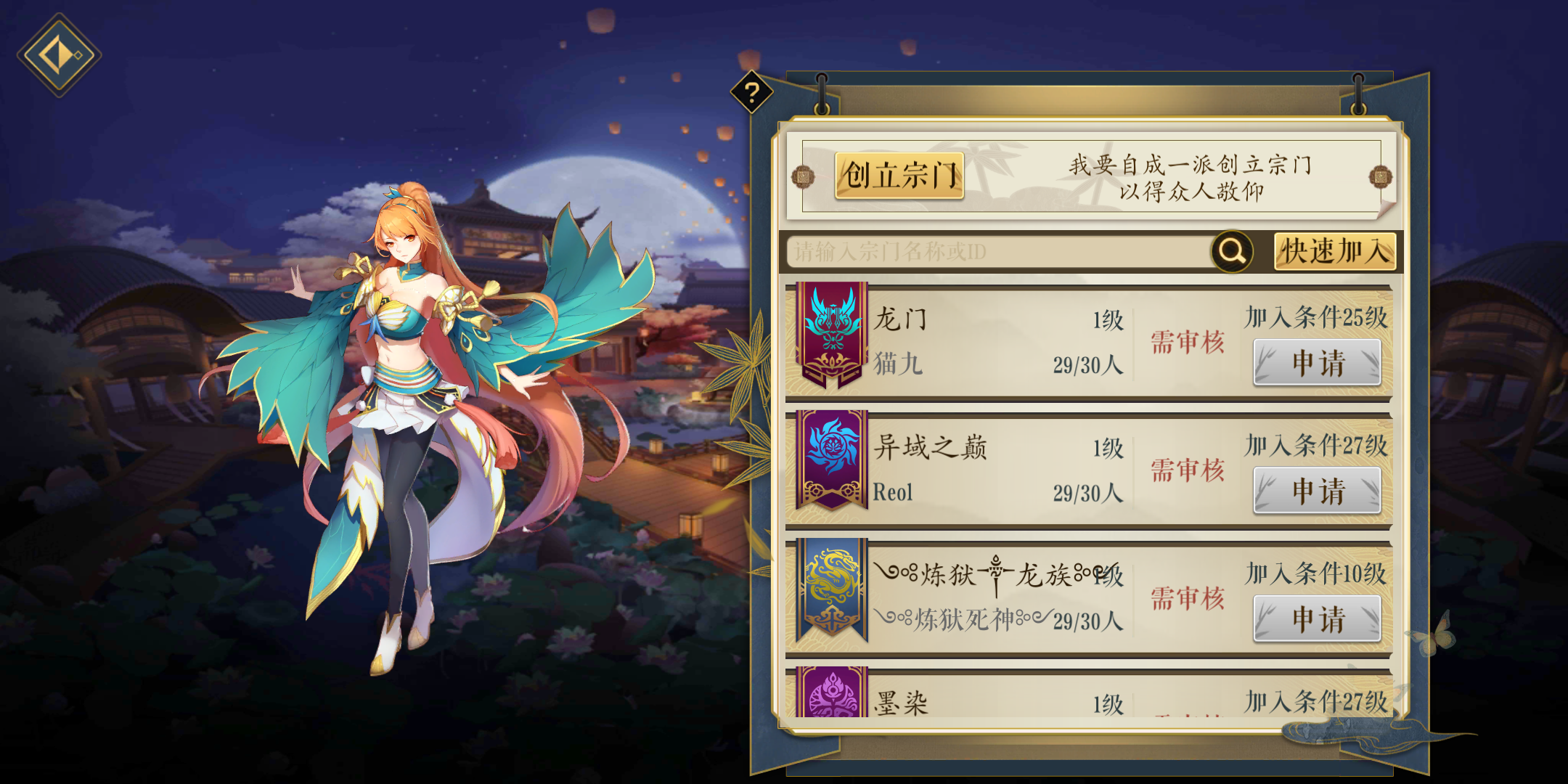Open the question mark help icon
The image size is (1568, 784).
[751, 92]
